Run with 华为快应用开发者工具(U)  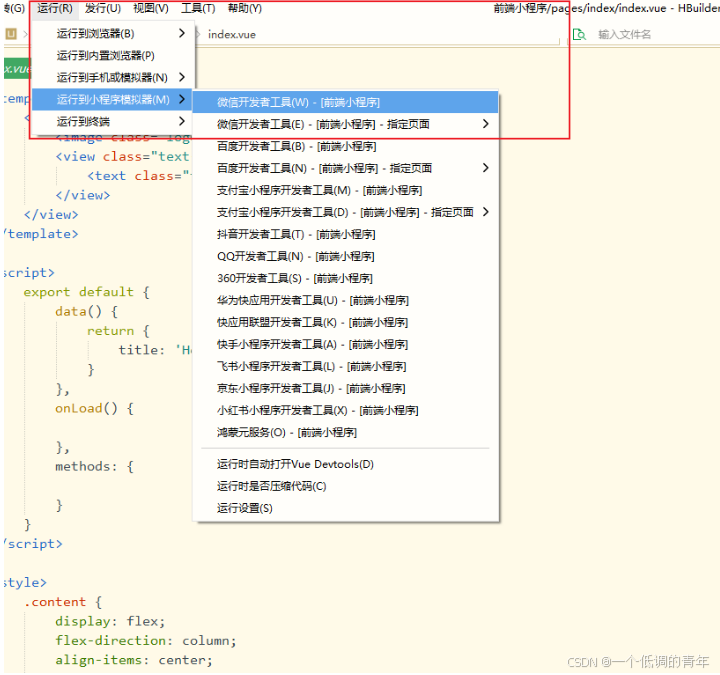coord(345,301)
